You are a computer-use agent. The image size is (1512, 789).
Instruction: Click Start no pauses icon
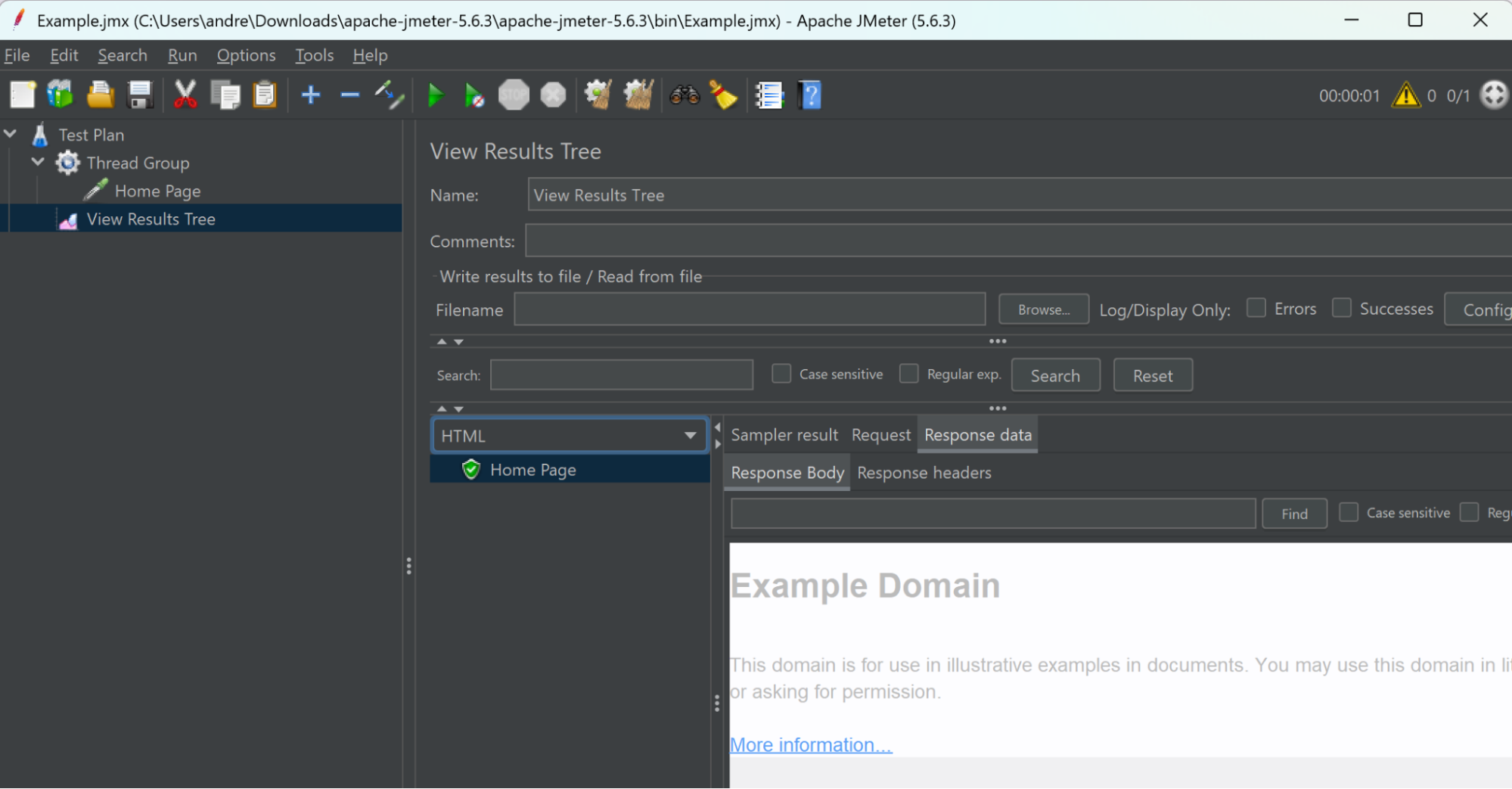[x=474, y=95]
